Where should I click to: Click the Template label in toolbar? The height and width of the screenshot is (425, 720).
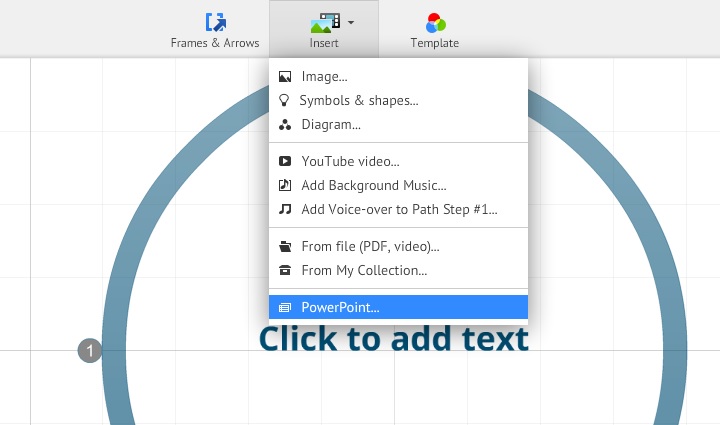tap(434, 43)
